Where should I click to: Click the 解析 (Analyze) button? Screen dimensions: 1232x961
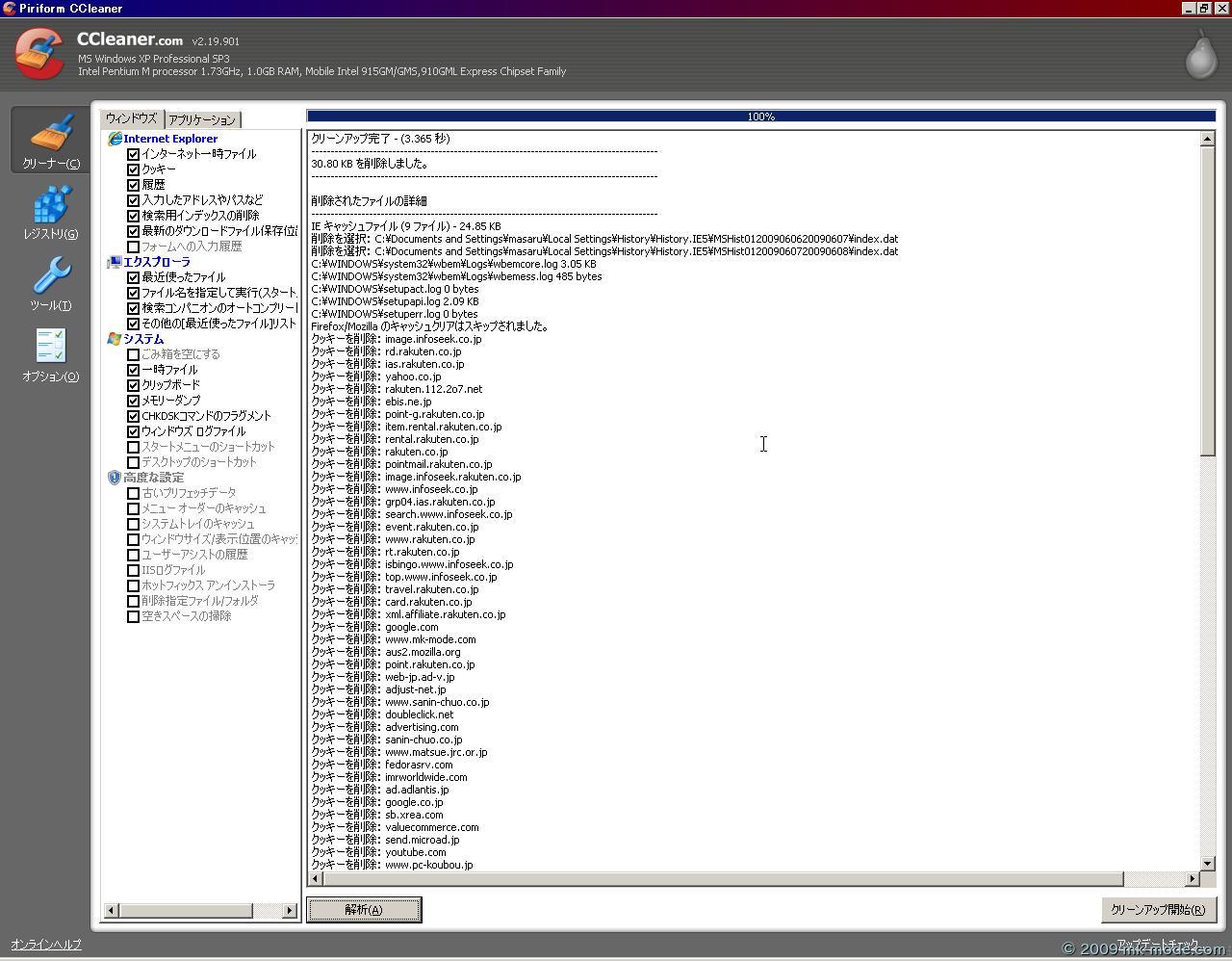pos(364,910)
